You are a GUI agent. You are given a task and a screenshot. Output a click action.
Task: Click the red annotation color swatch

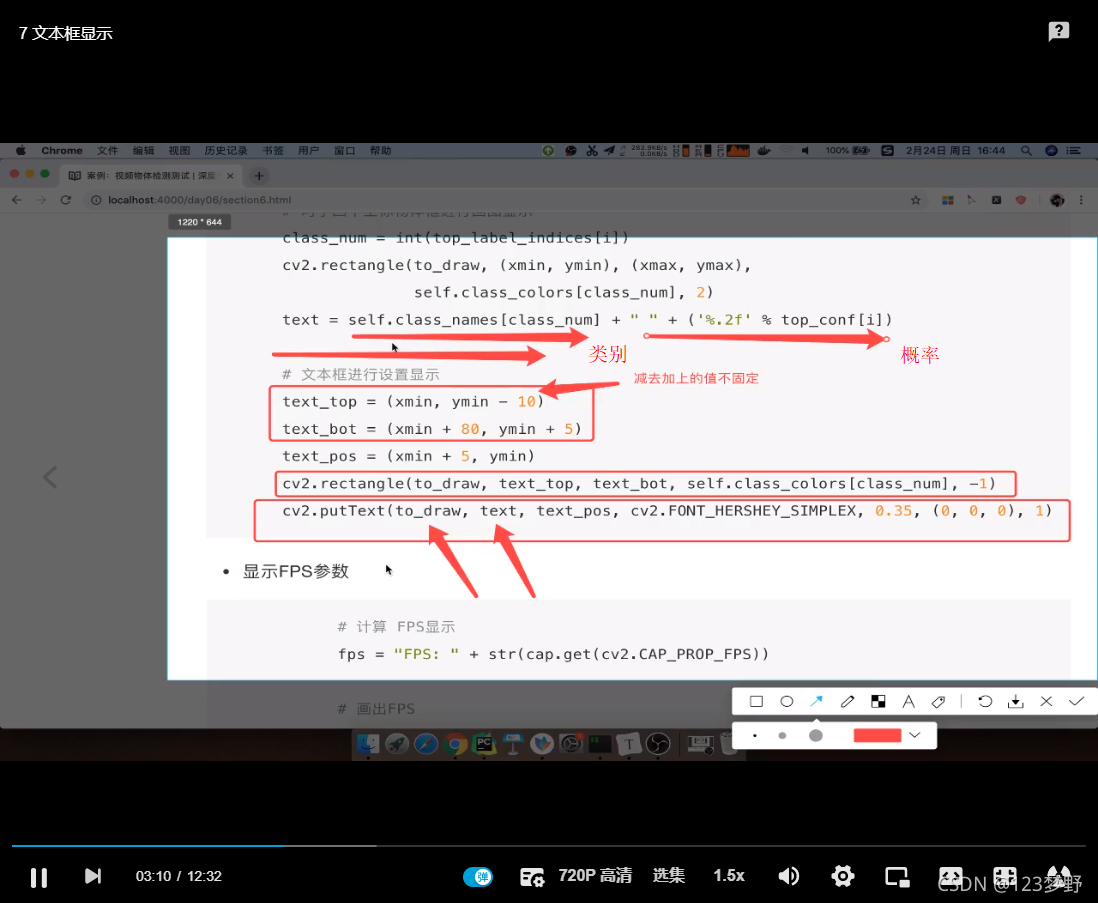[877, 735]
